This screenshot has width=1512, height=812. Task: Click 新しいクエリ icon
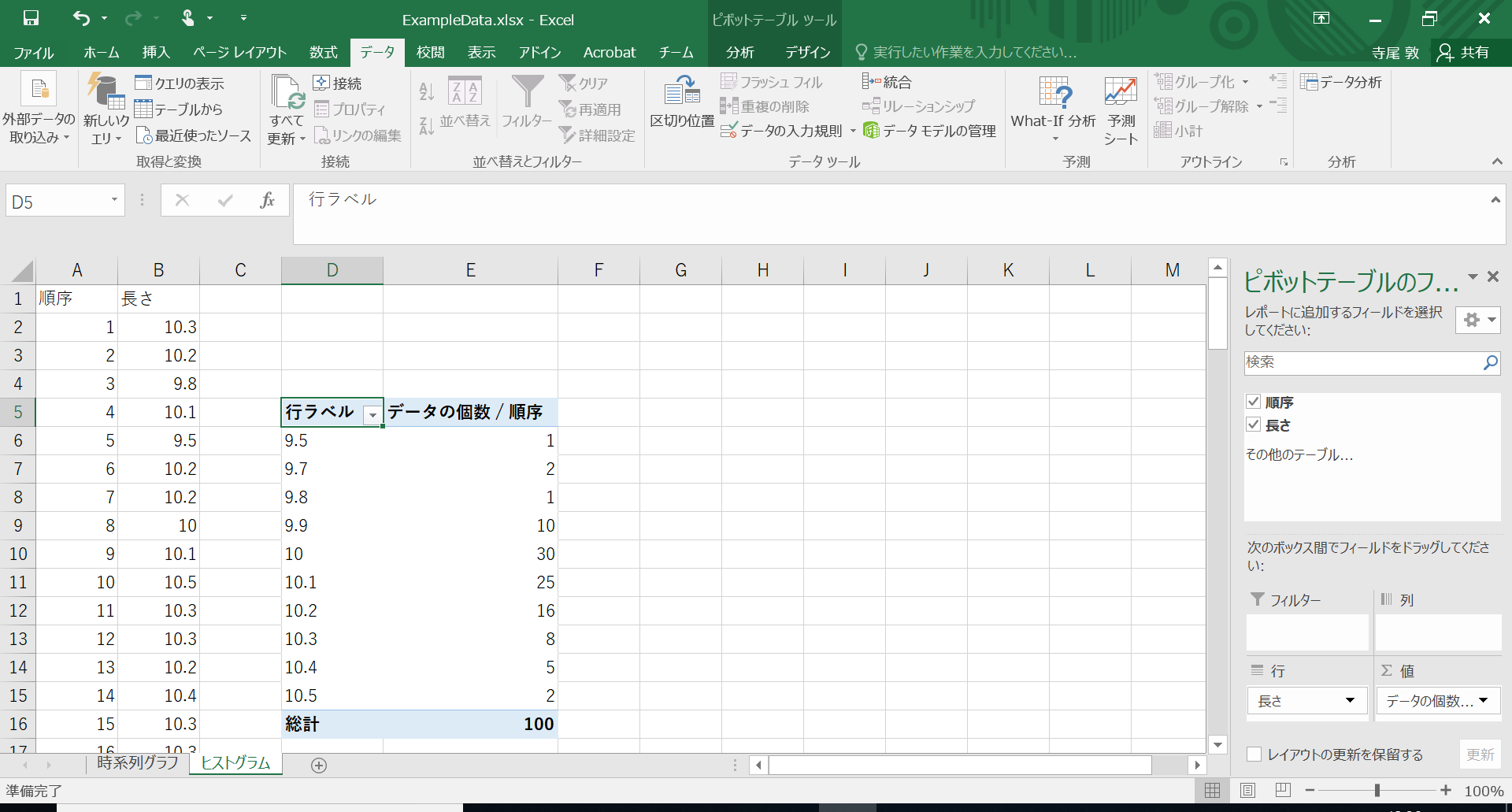click(106, 91)
